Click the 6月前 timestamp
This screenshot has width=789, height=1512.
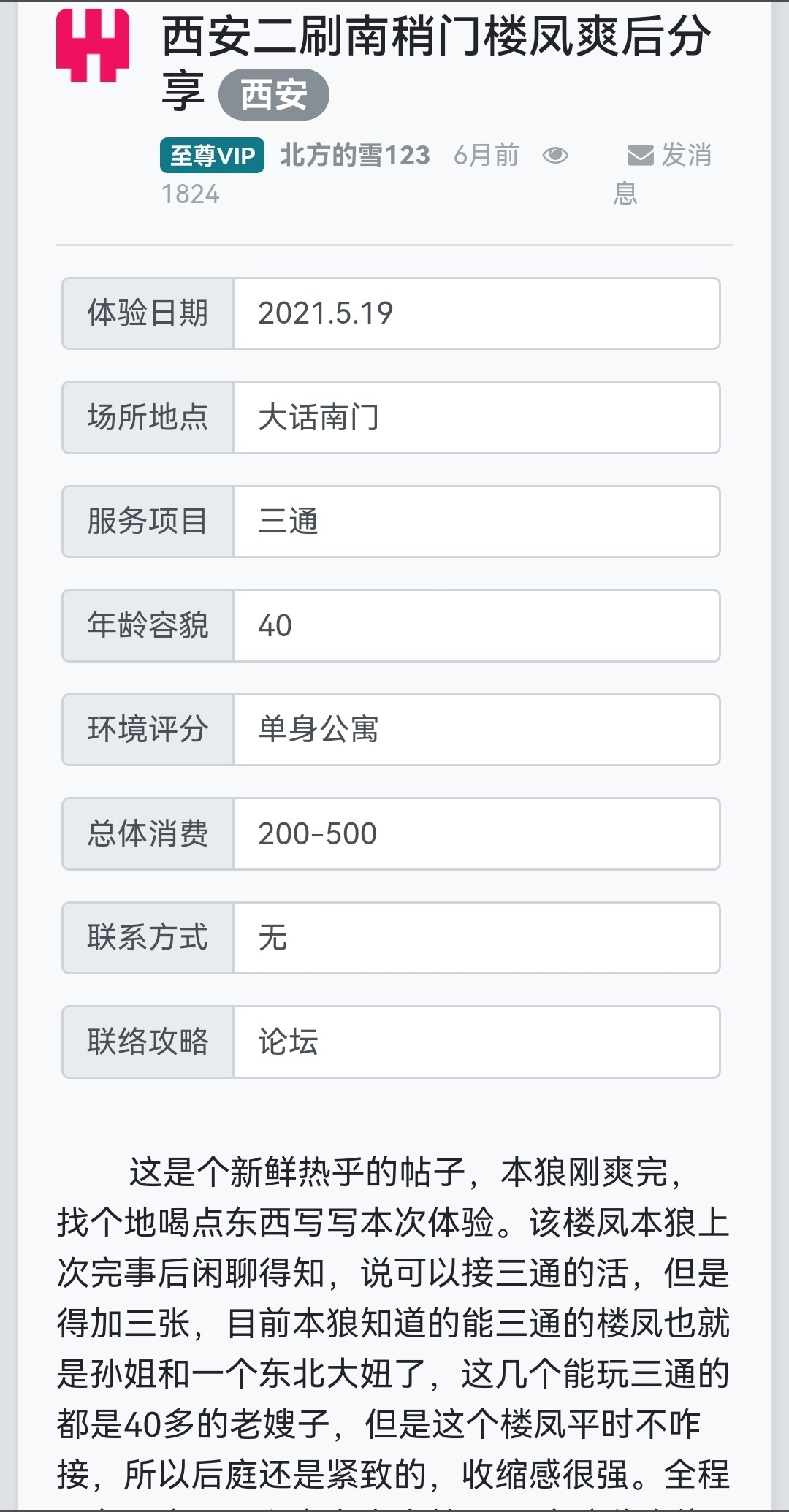click(485, 154)
